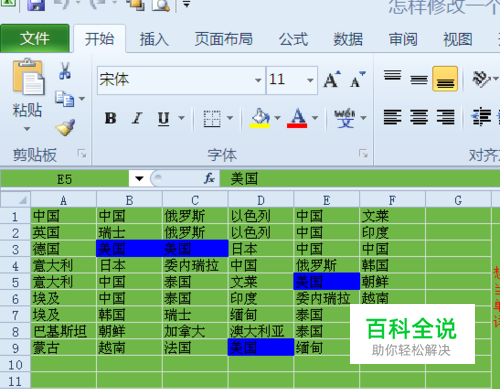Open the 公式 tab

(293, 39)
